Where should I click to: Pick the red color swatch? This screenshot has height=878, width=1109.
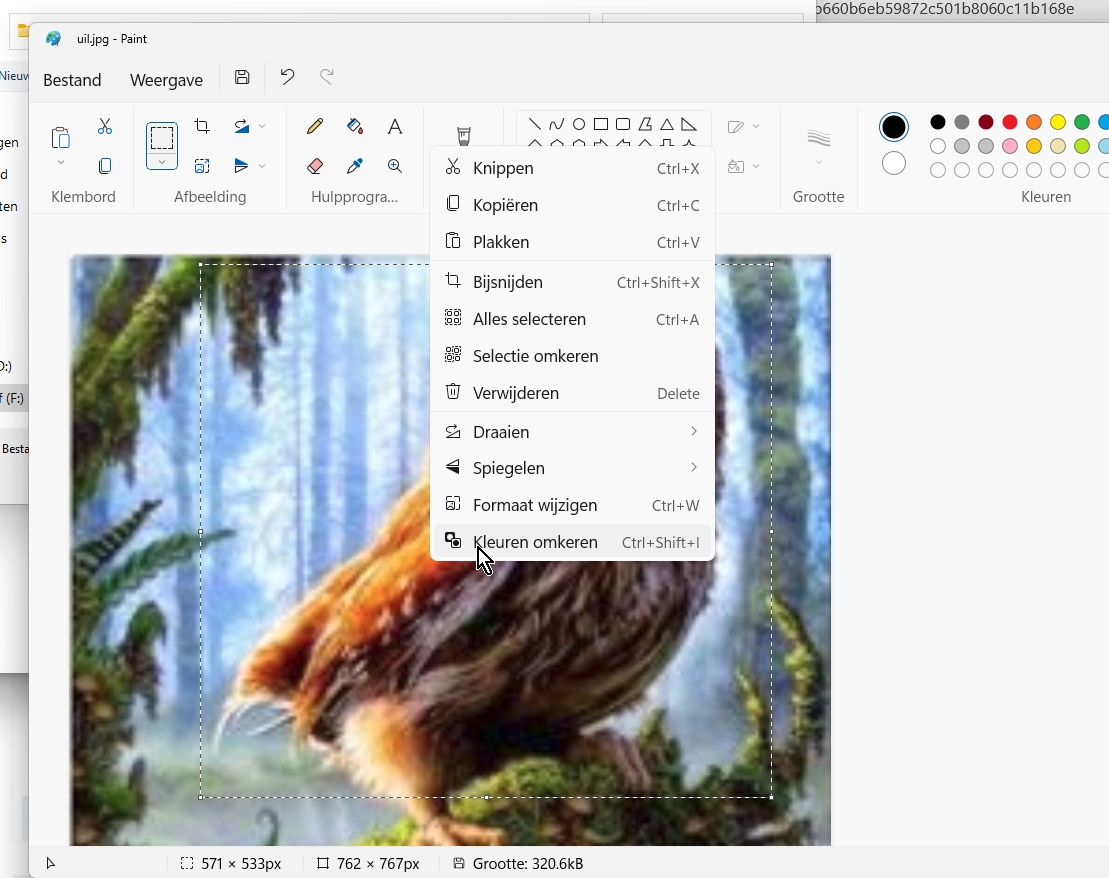click(x=1010, y=122)
